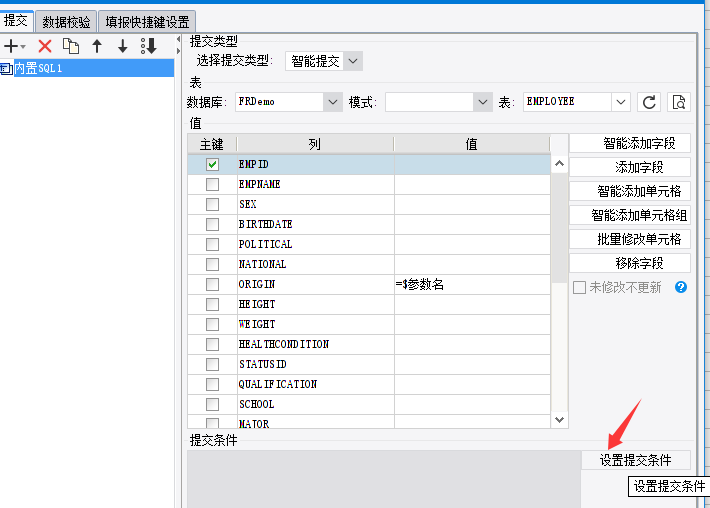Check primary key box for NATIONAL
The height and width of the screenshot is (508, 710).
pyautogui.click(x=212, y=264)
